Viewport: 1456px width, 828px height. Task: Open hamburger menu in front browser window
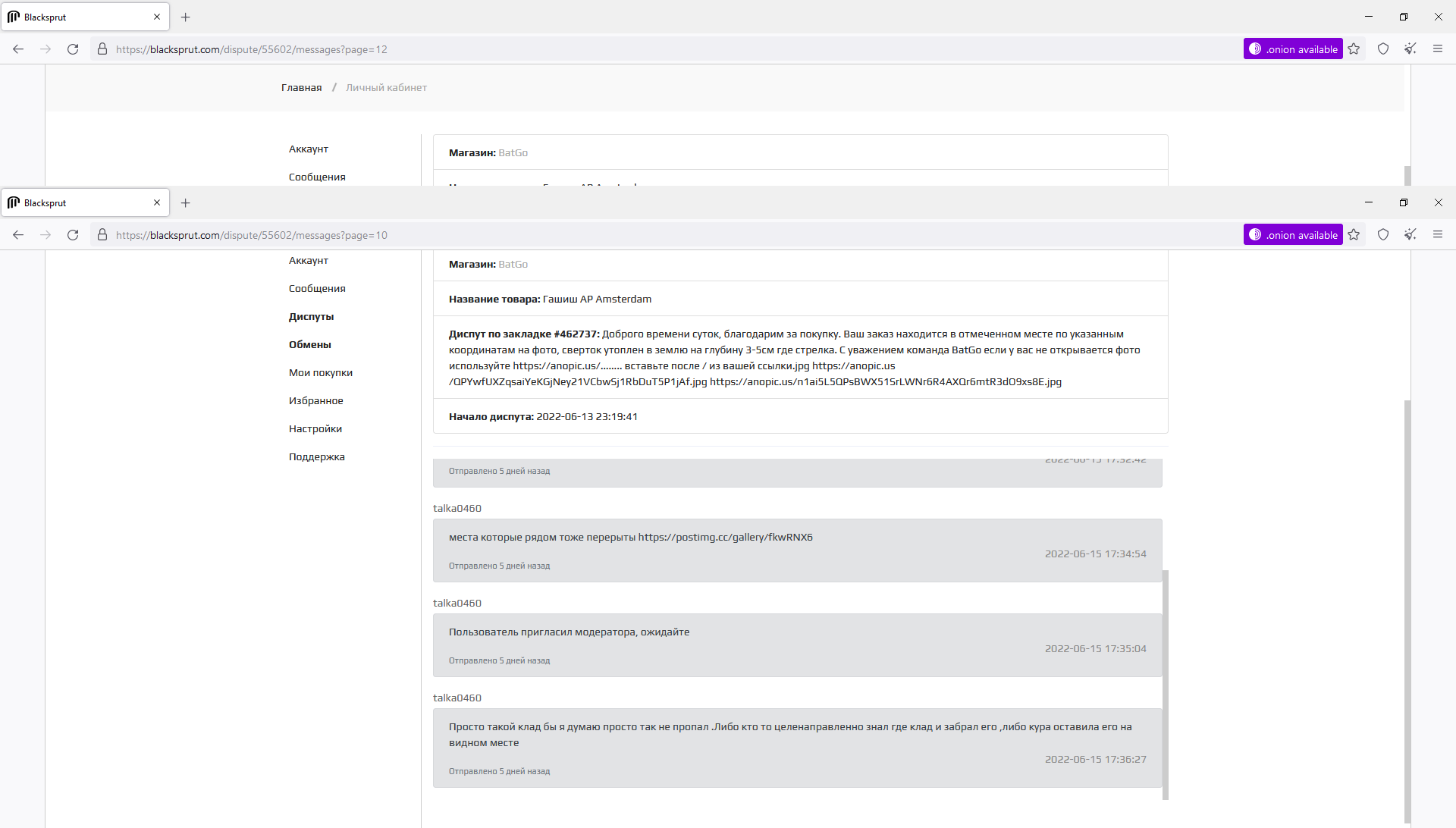[1438, 235]
